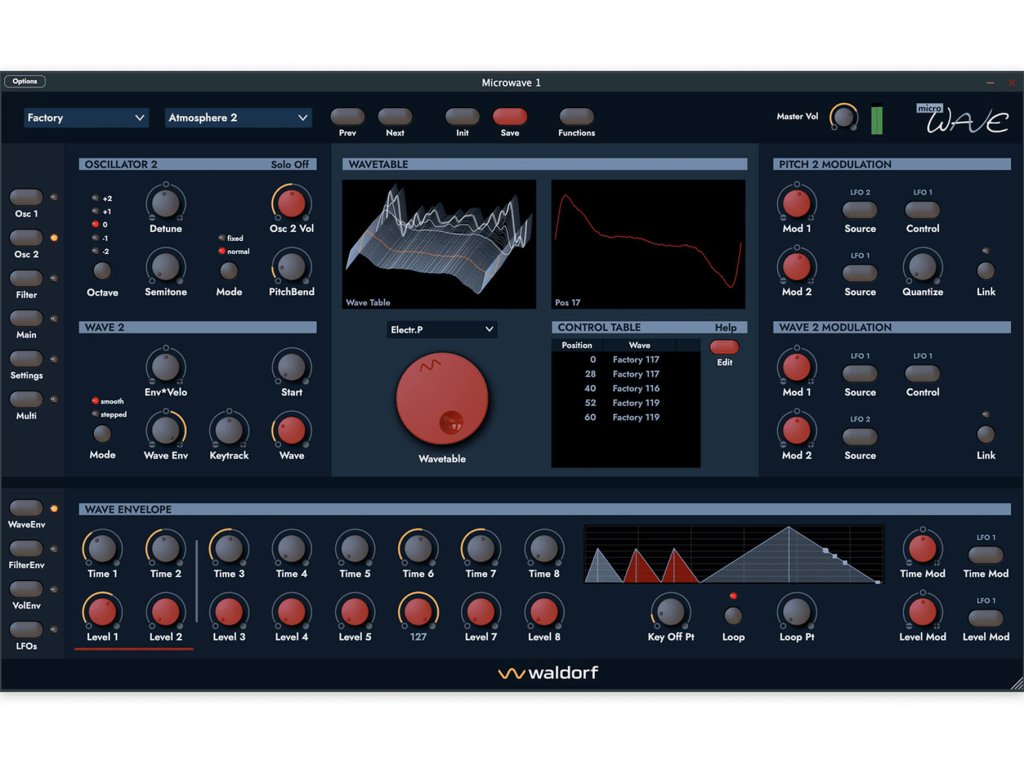The width and height of the screenshot is (1024, 768).
Task: Click the Time 6 envelope knob
Action: (418, 548)
